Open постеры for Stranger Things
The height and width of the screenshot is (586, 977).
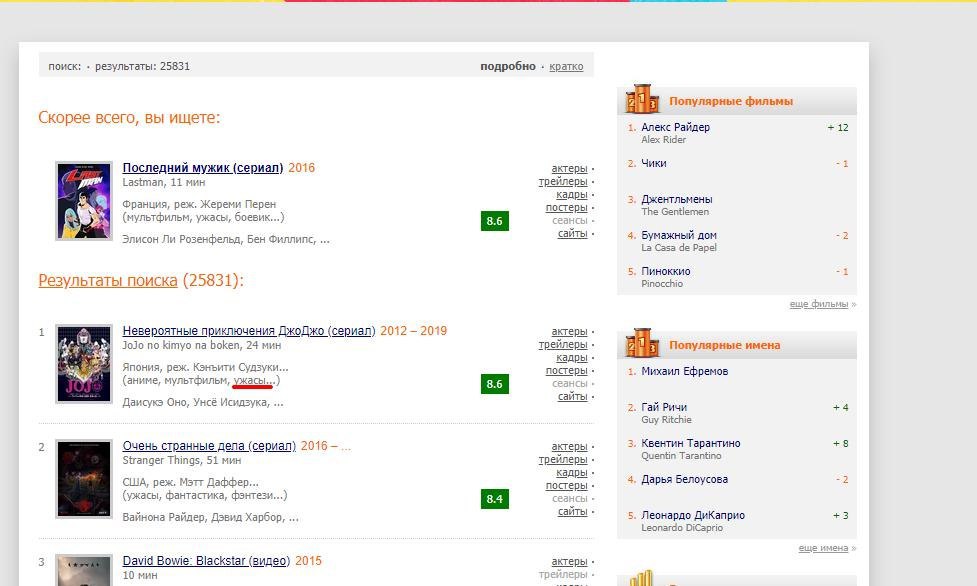click(566, 486)
